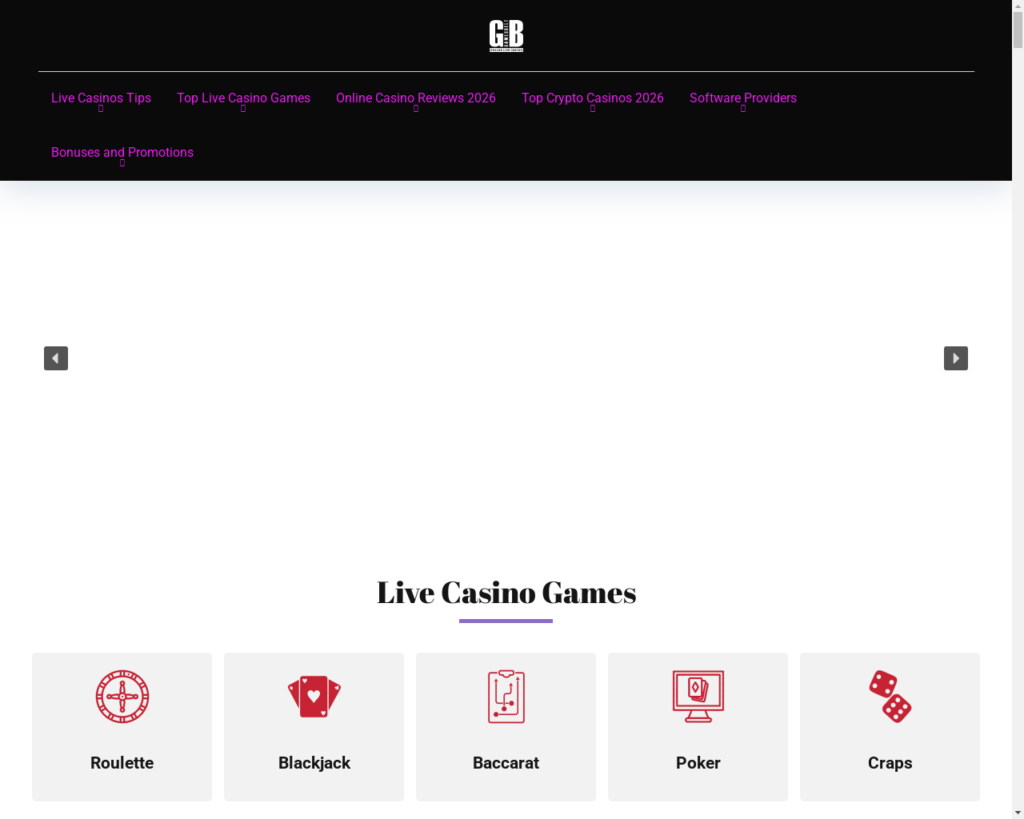1024x819 pixels.
Task: Click the Blackjack playing cards icon
Action: coord(314,696)
